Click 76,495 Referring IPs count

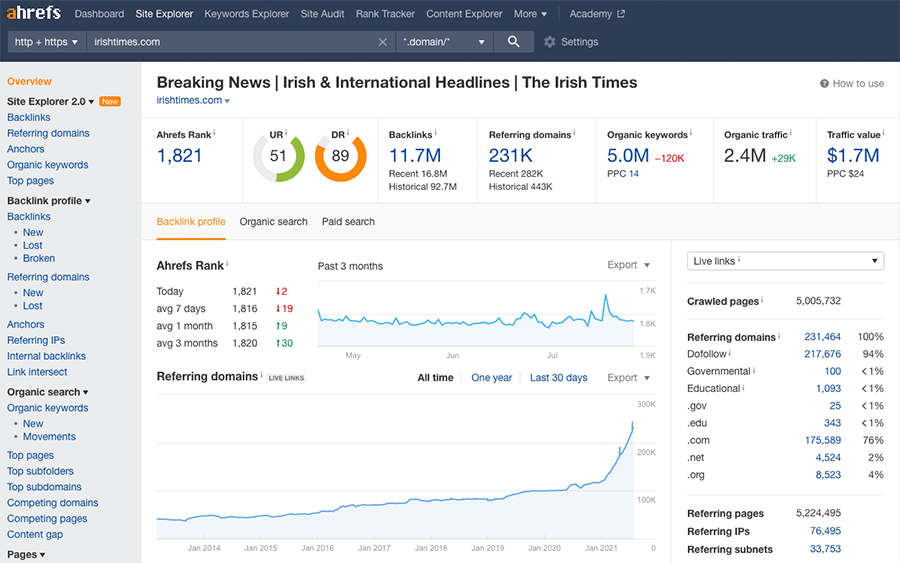click(825, 531)
